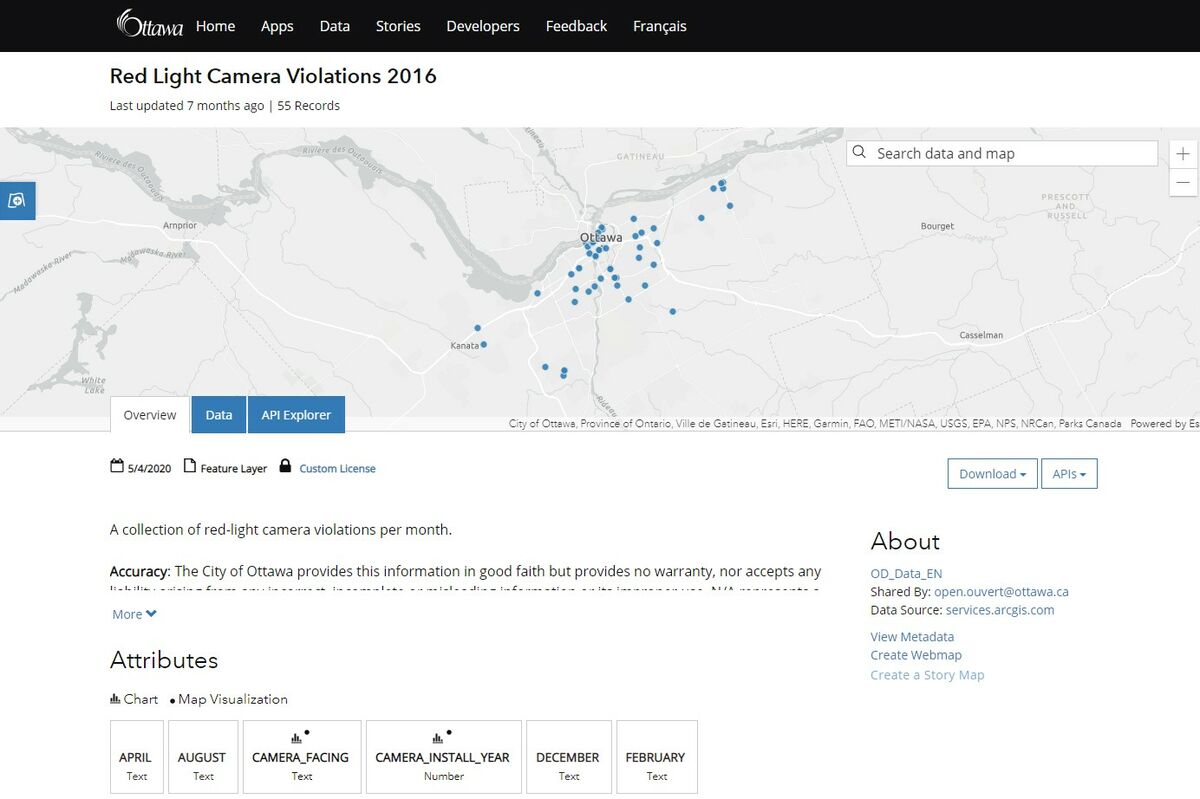Select Français in the top menu
Screen dimensions: 1200x799
659,26
